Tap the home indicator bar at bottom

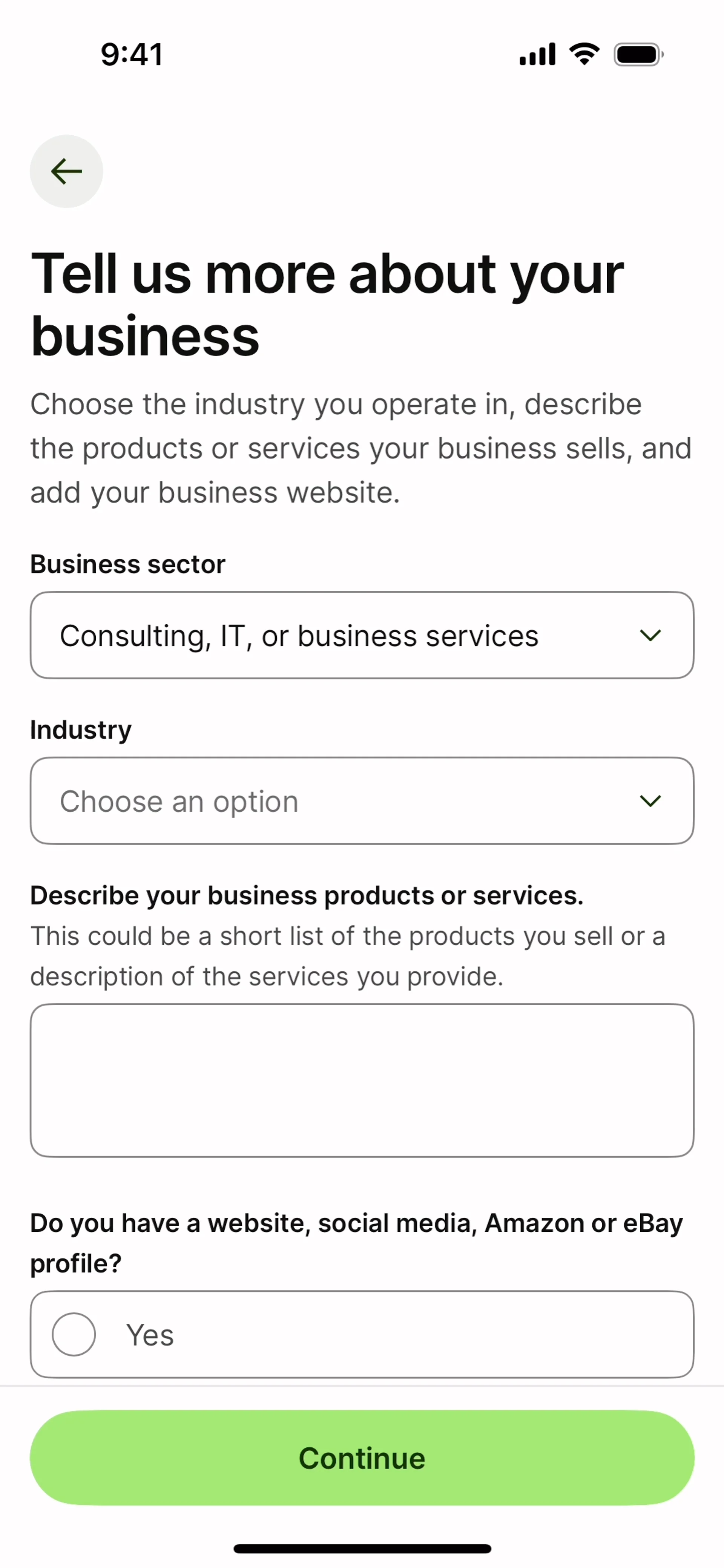point(362,1548)
